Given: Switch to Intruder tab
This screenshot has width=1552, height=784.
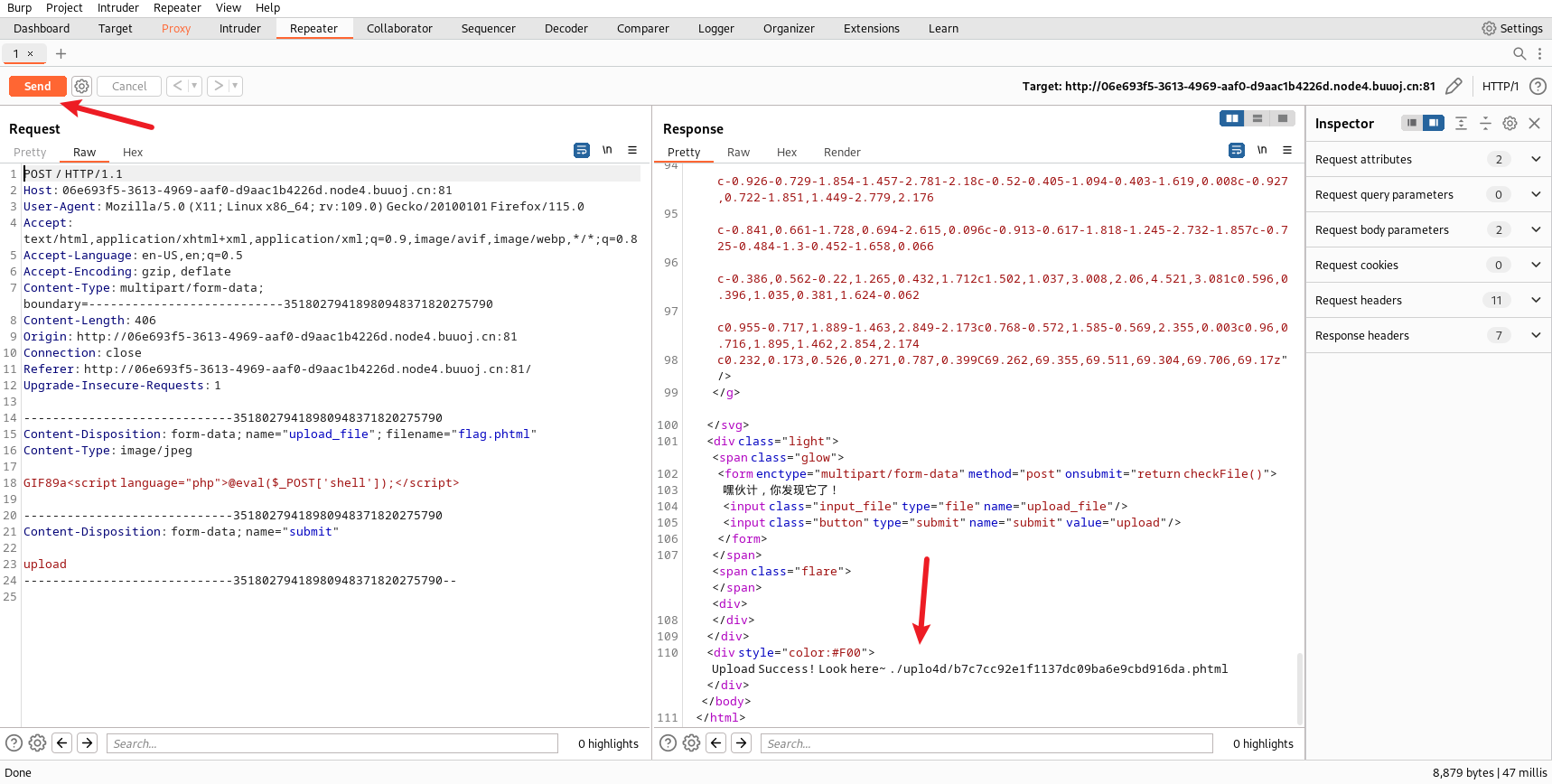Looking at the screenshot, I should tap(240, 28).
